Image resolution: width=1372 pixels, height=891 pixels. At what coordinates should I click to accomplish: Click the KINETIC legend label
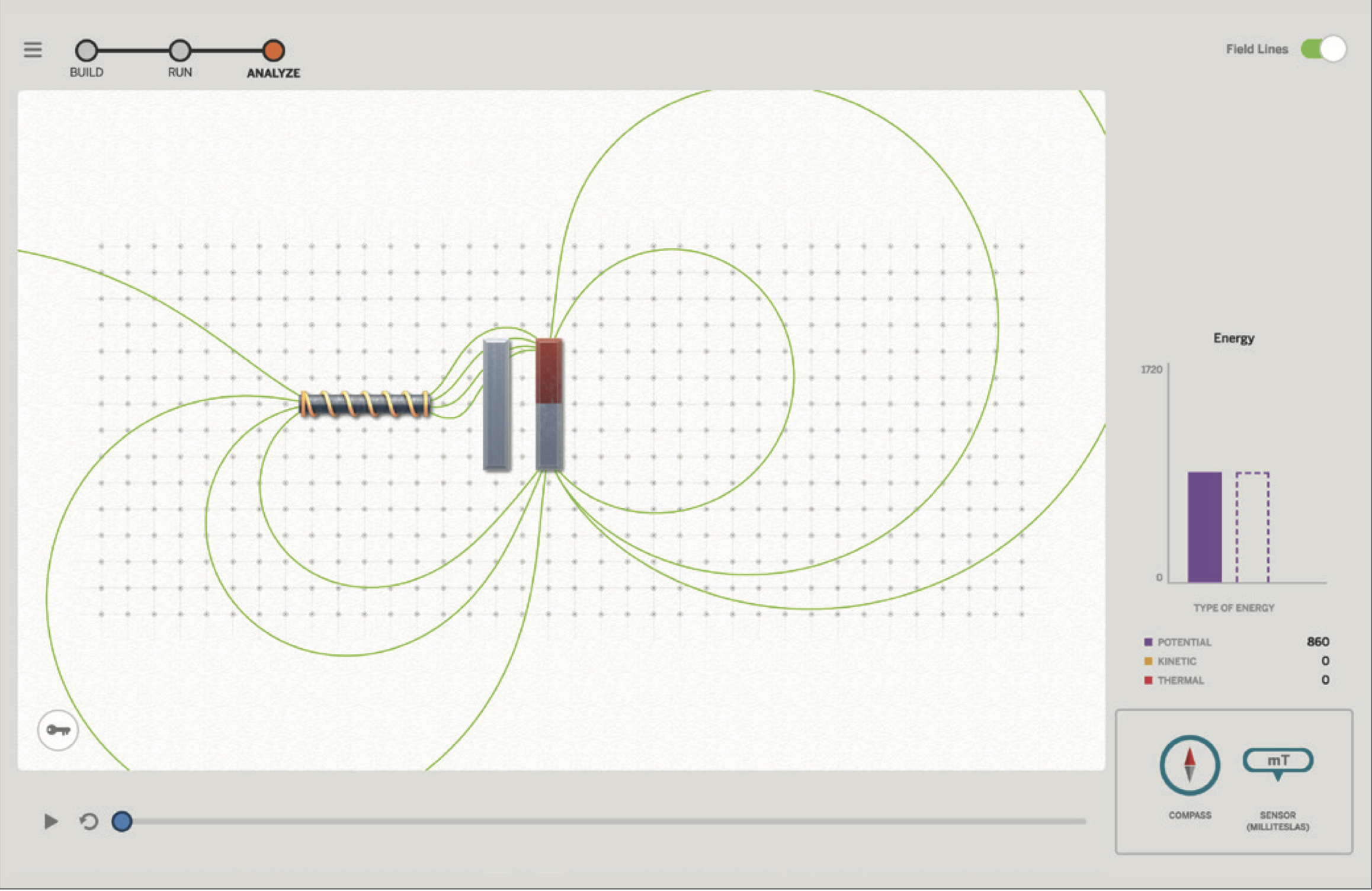pos(1177,661)
